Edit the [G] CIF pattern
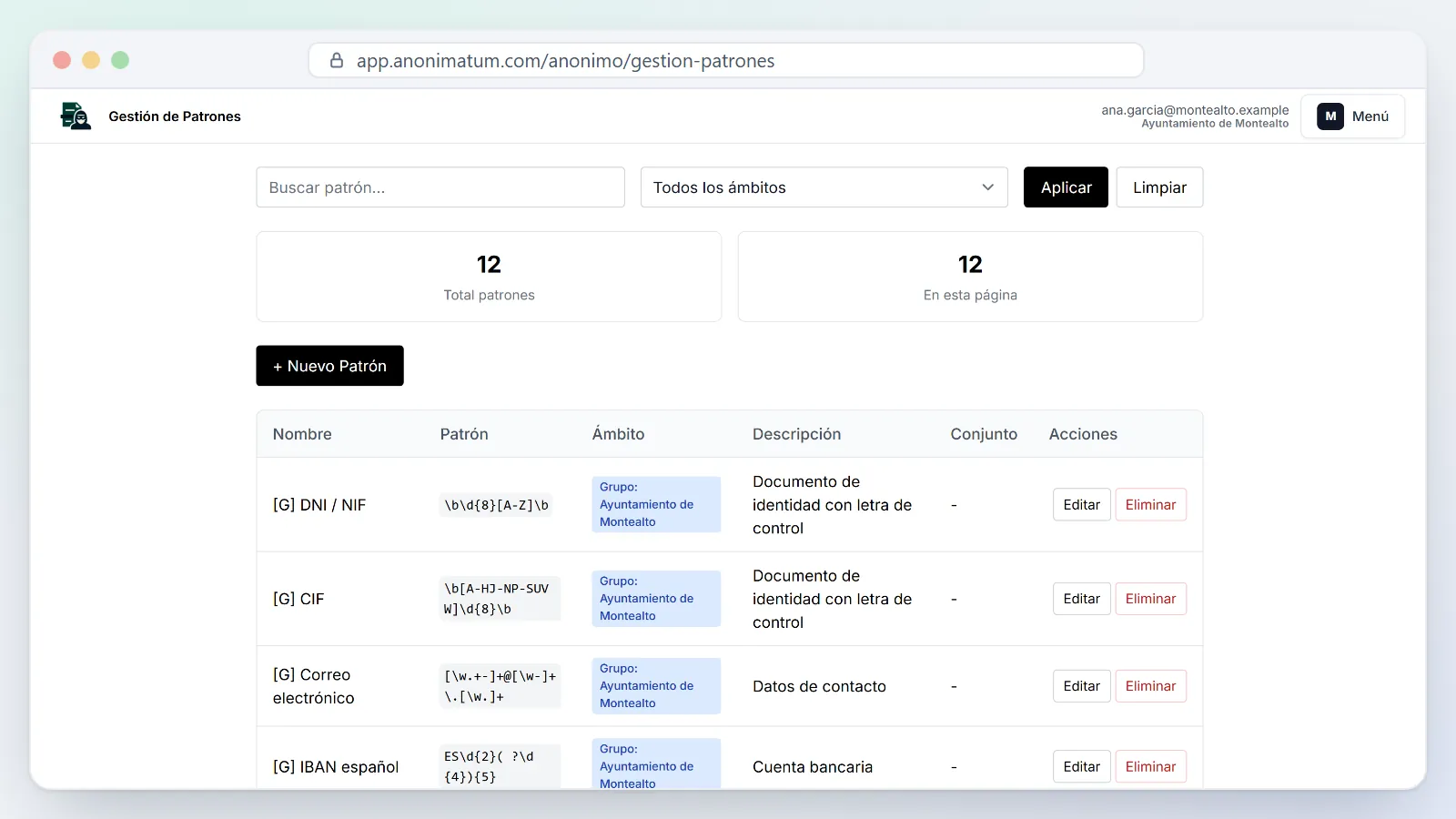1456x819 pixels. coord(1082,599)
